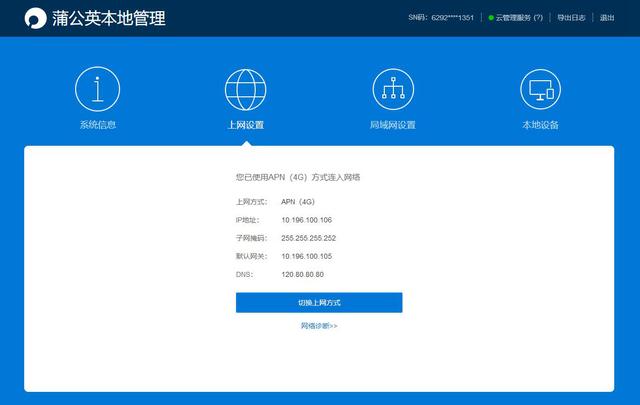Switch to the 本地设备 tab label
The width and height of the screenshot is (640, 405).
click(540, 125)
